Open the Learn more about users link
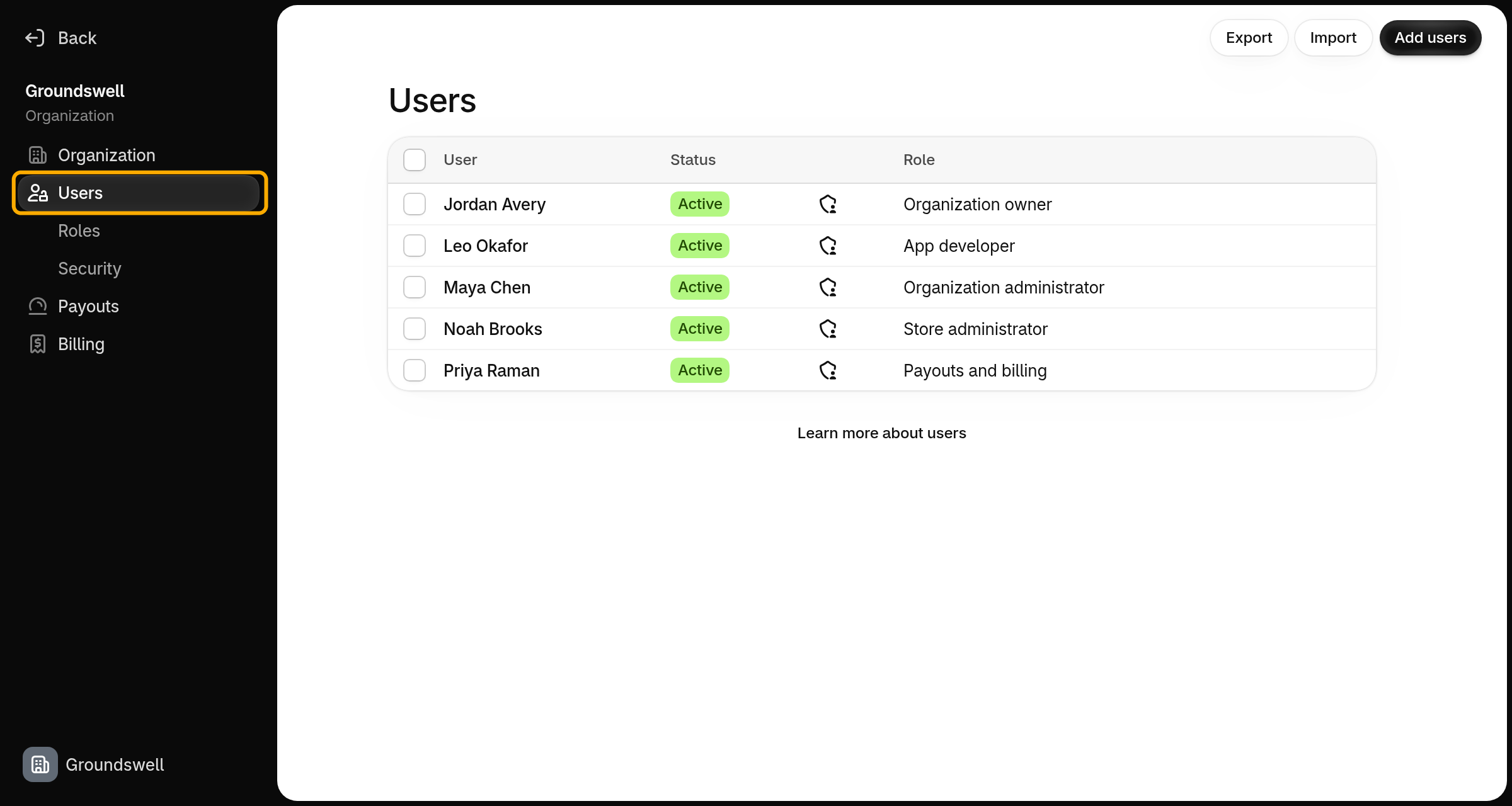Screen dimensions: 1512x806 (881, 433)
